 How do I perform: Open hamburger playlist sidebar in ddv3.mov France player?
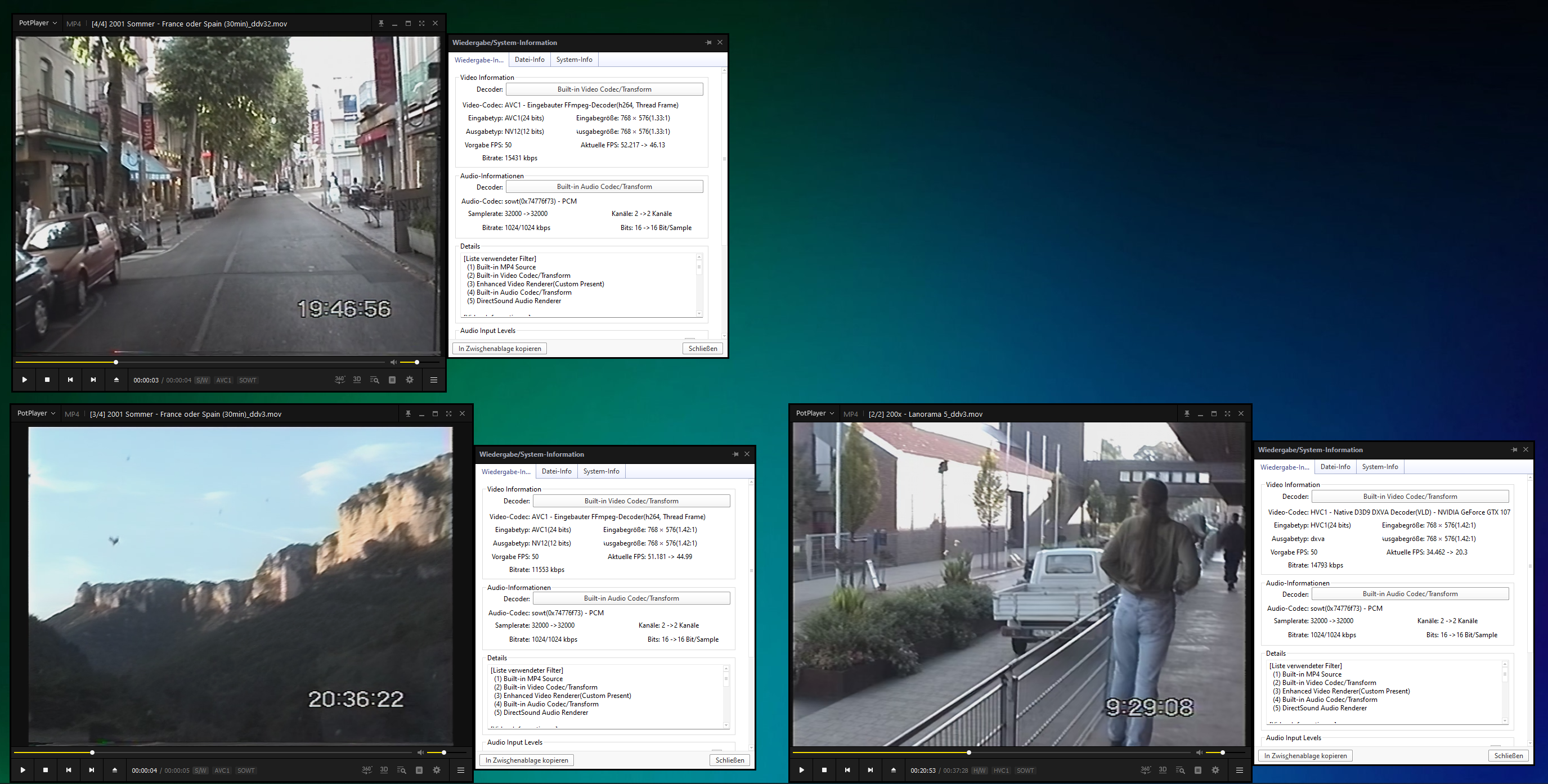click(x=461, y=770)
